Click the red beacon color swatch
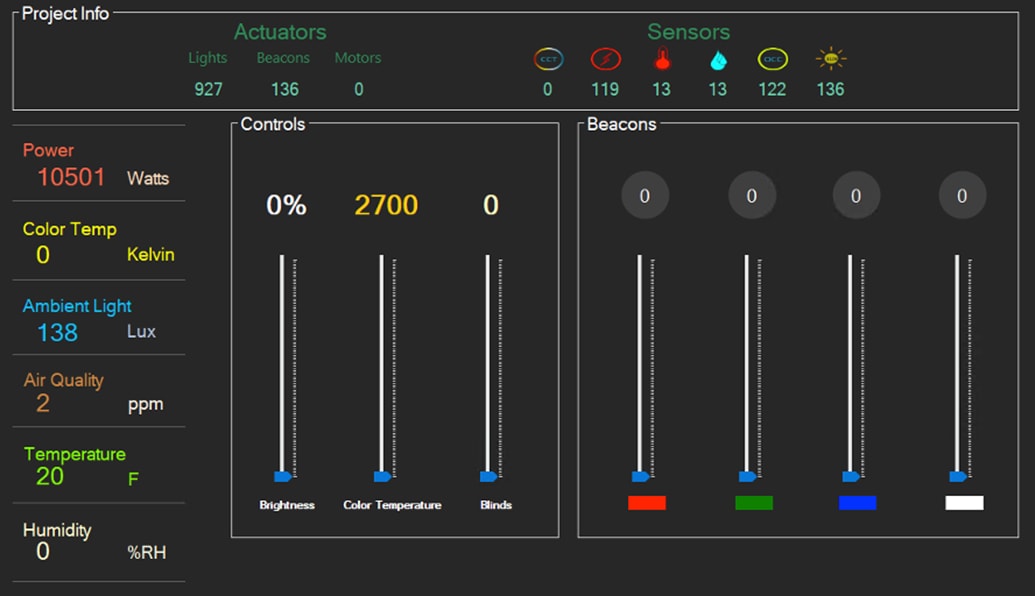Viewport: 1035px width, 596px height. [x=647, y=502]
